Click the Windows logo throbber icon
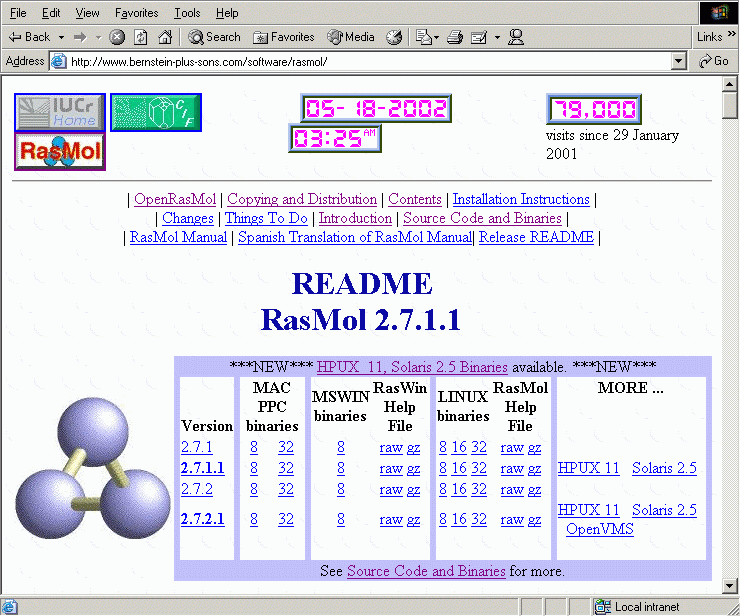The image size is (740, 616). (719, 13)
